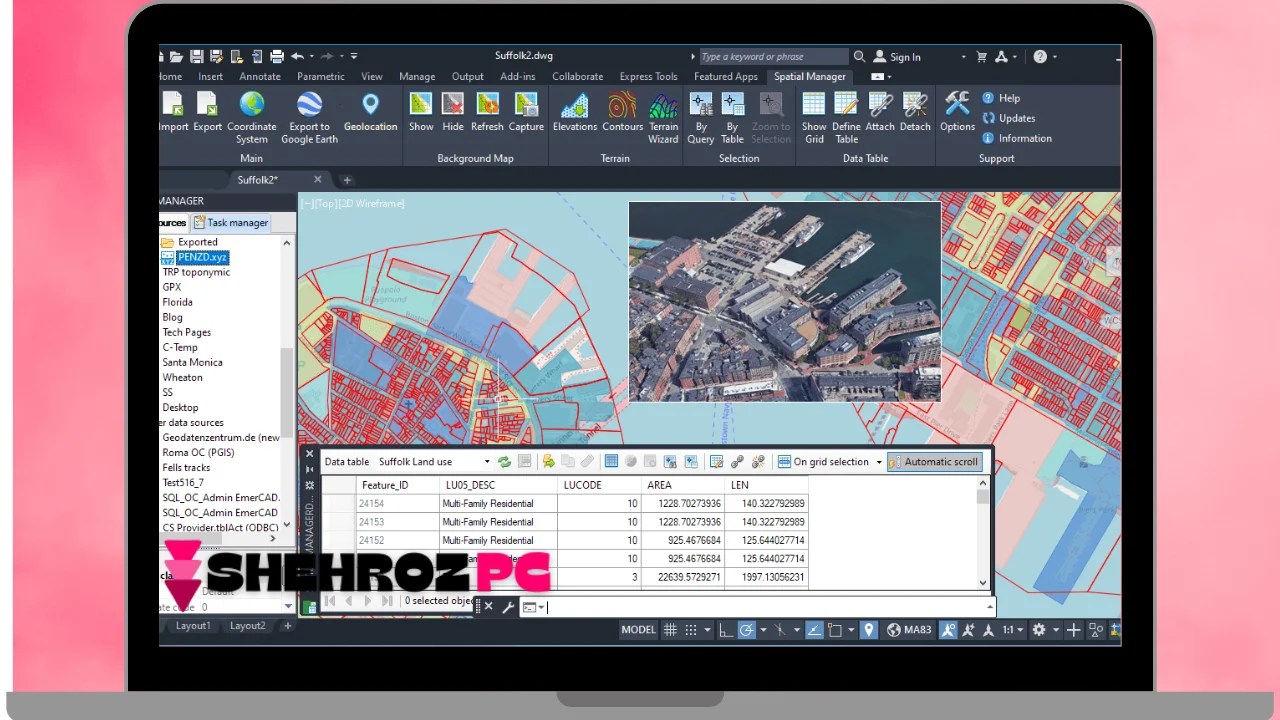
Task: Open the Annotate ribbon tab
Action: [x=260, y=76]
